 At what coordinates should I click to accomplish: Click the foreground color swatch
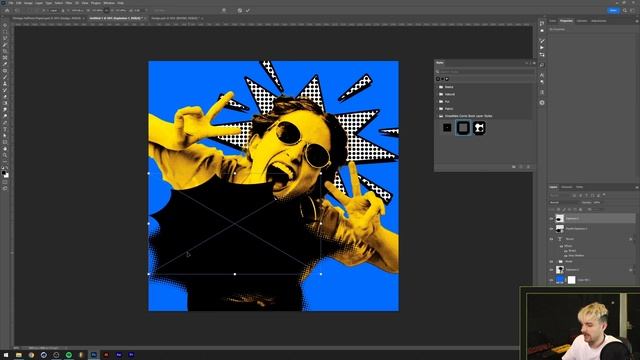click(4, 173)
